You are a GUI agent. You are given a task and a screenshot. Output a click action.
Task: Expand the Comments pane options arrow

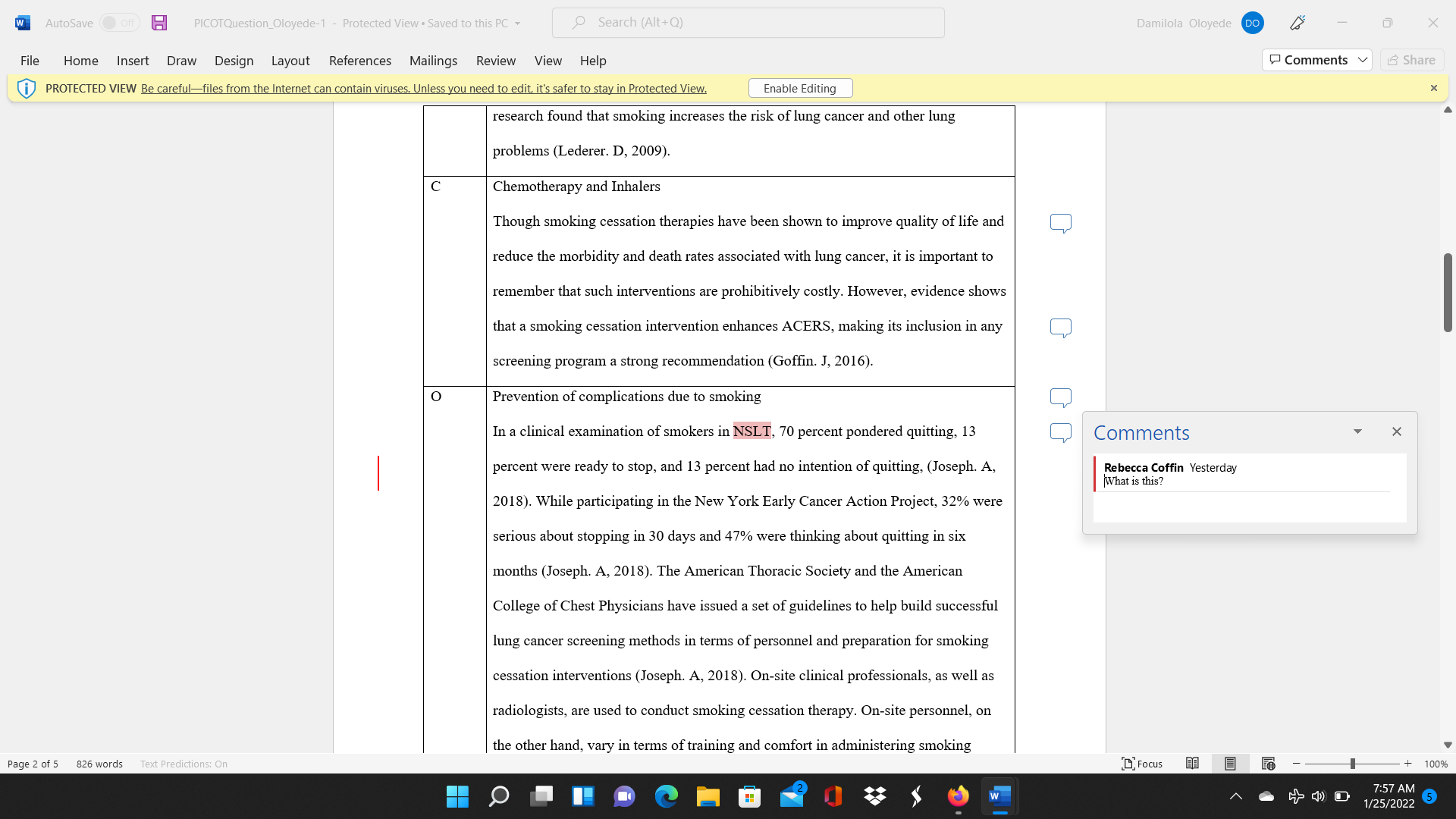pos(1357,431)
